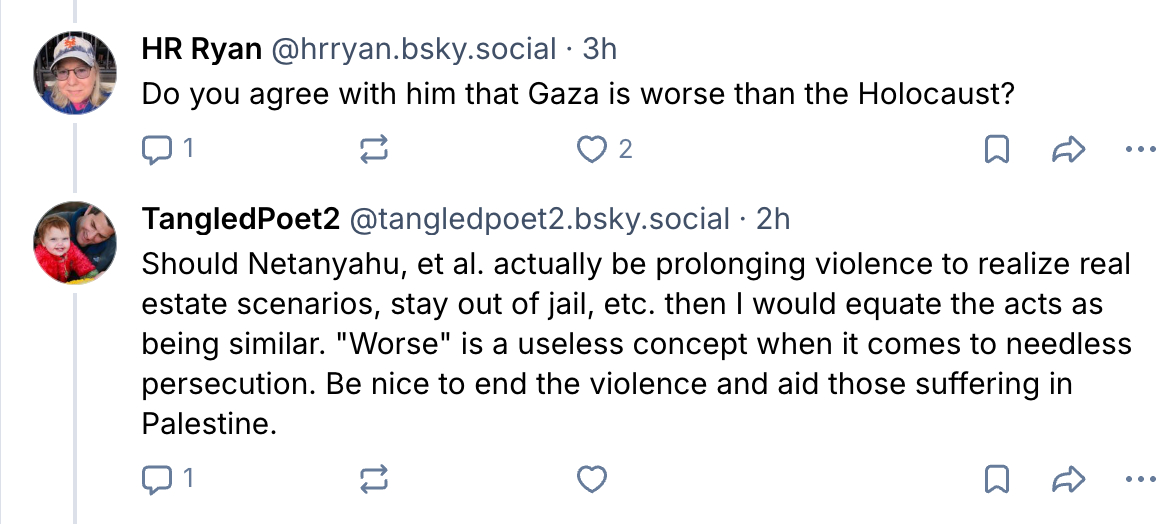Repost TangledPoet2's post
This screenshot has width=1170, height=524.
click(x=372, y=479)
